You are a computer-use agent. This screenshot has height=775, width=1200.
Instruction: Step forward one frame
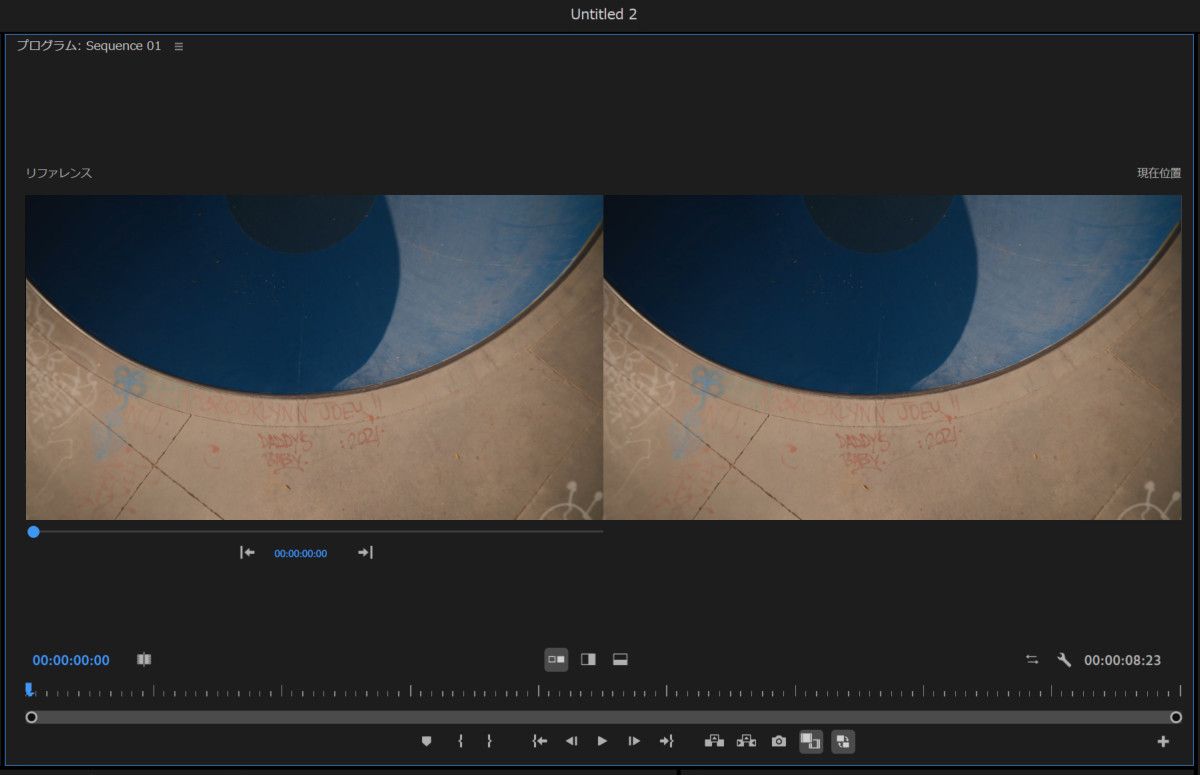pos(633,741)
